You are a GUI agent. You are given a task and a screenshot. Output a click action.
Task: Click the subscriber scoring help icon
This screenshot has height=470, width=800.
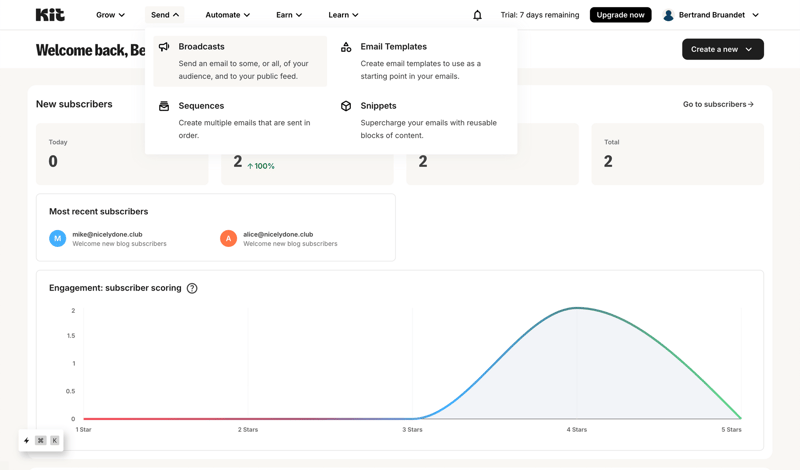[x=192, y=288]
